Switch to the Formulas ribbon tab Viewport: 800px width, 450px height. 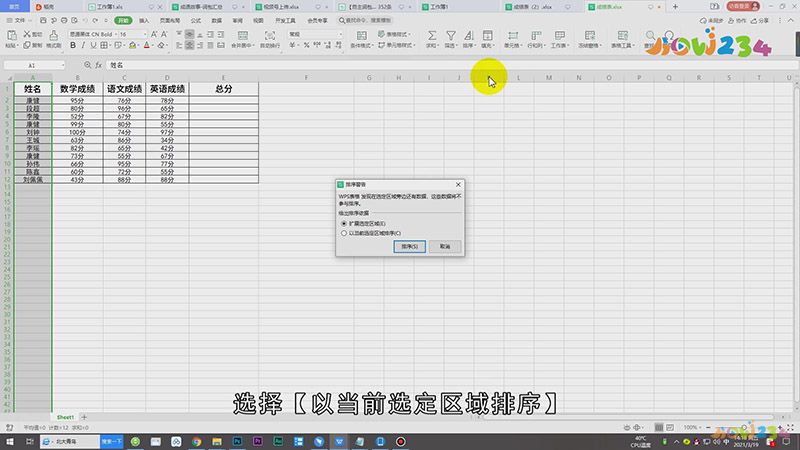[x=195, y=20]
